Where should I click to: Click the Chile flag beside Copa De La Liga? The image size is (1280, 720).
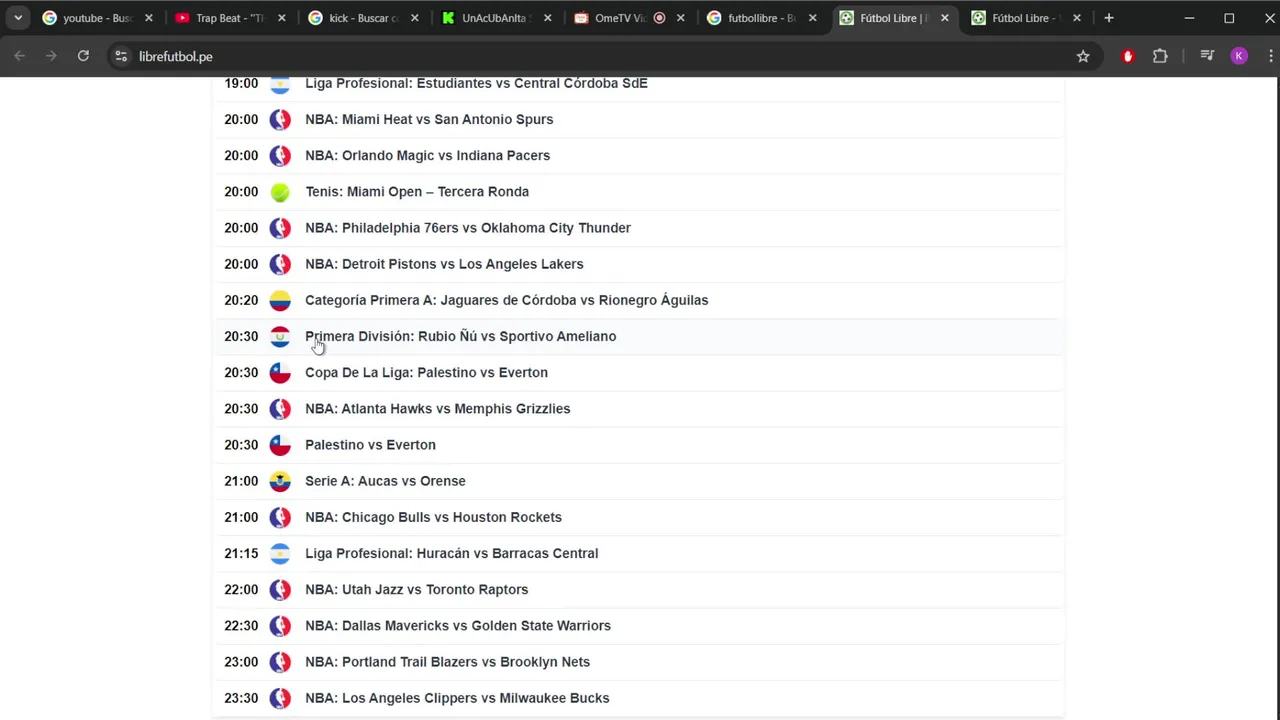pos(280,372)
